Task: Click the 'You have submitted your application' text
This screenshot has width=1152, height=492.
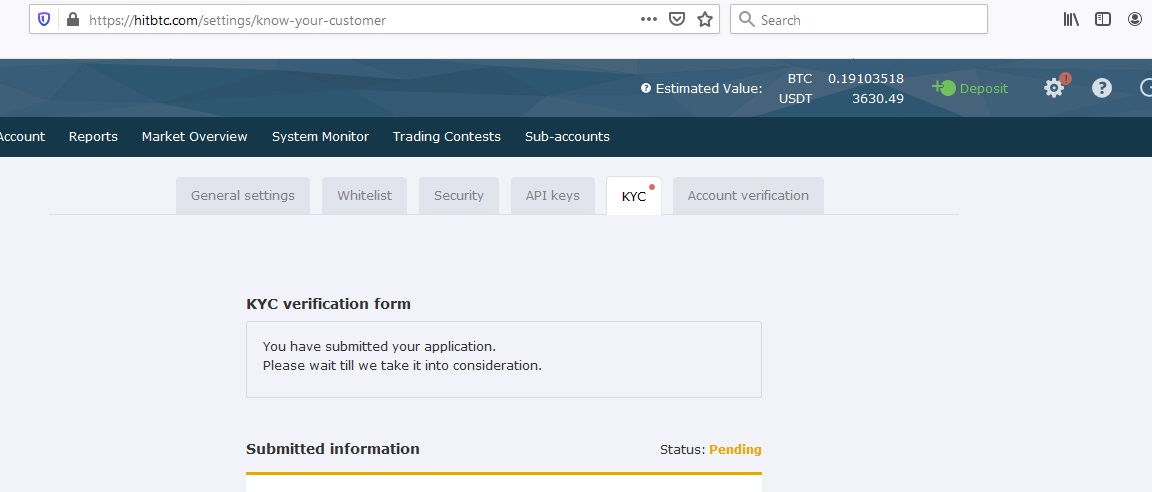Action: [x=379, y=346]
